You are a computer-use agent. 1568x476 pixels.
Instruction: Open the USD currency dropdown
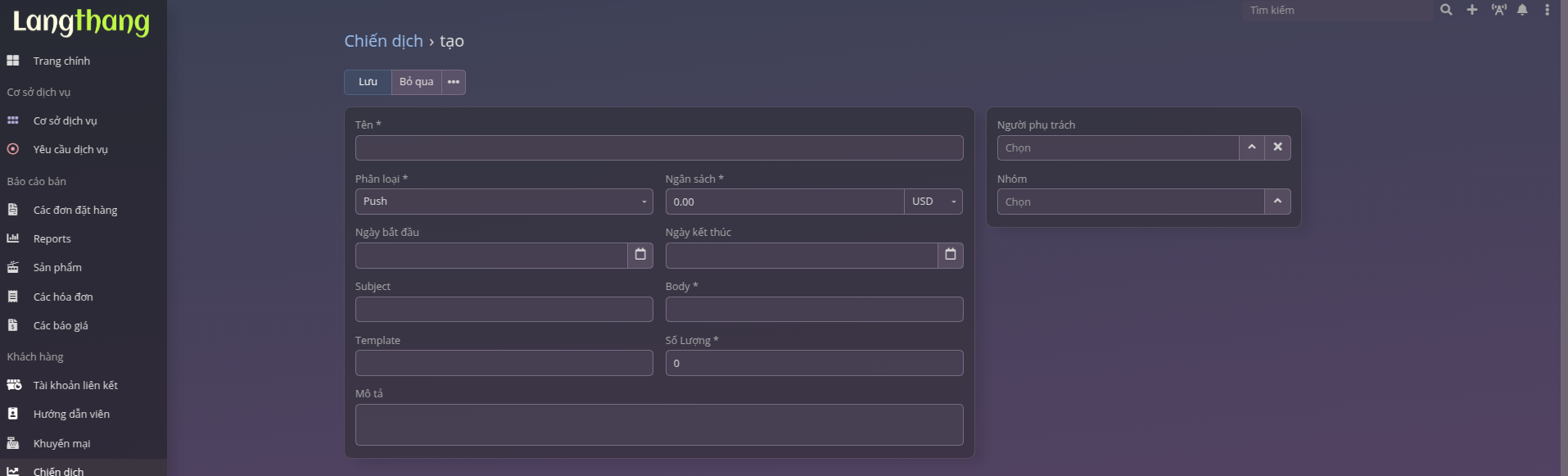933,202
